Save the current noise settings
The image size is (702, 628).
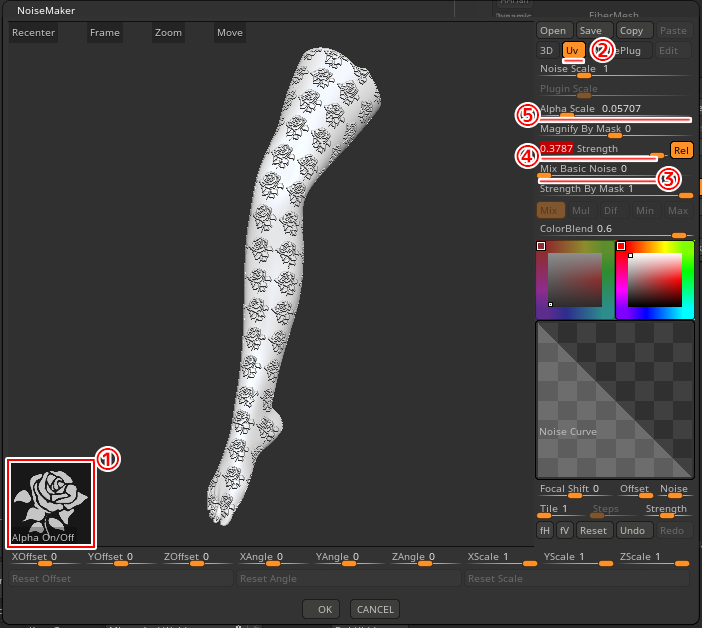click(x=590, y=31)
